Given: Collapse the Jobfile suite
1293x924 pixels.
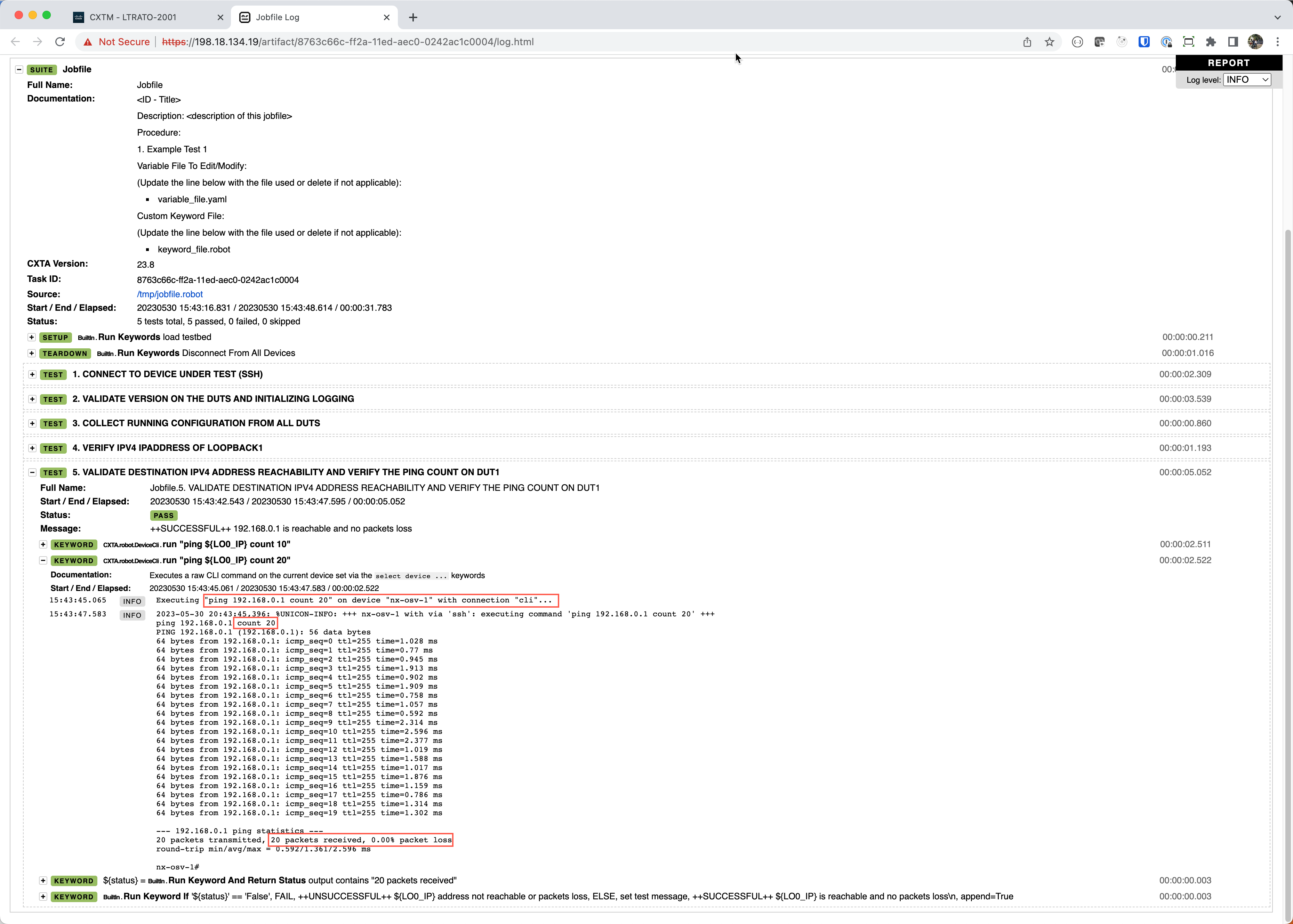Looking at the screenshot, I should 19,70.
